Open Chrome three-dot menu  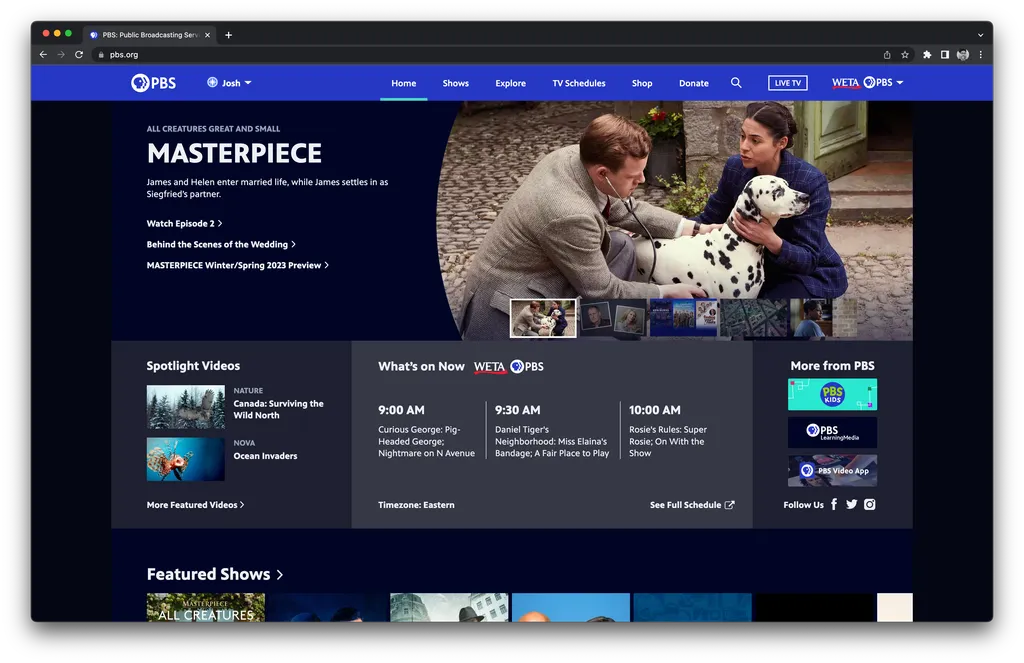coord(980,55)
